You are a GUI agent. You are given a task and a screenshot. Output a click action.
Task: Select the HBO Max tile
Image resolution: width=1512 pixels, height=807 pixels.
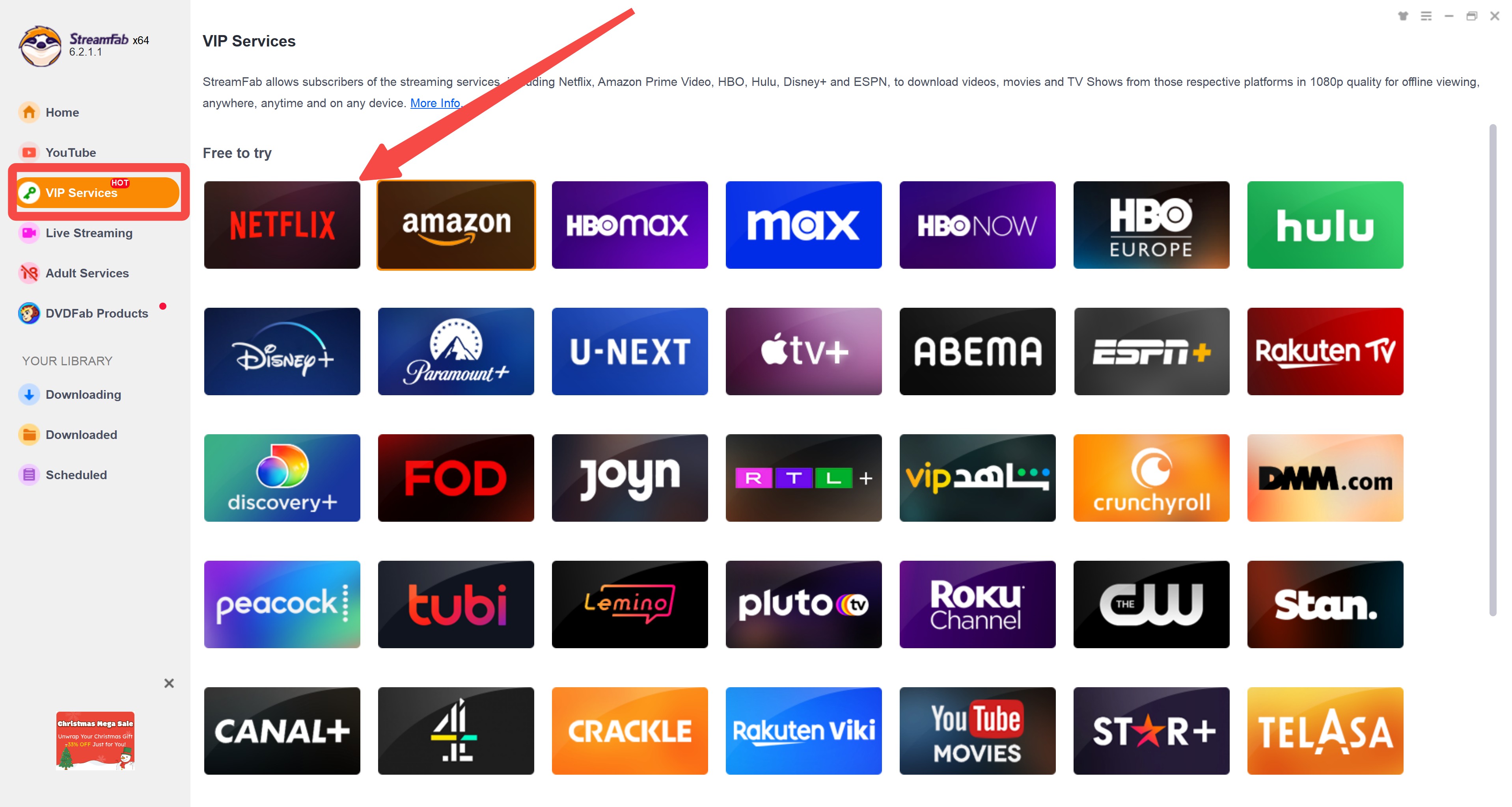(x=630, y=225)
